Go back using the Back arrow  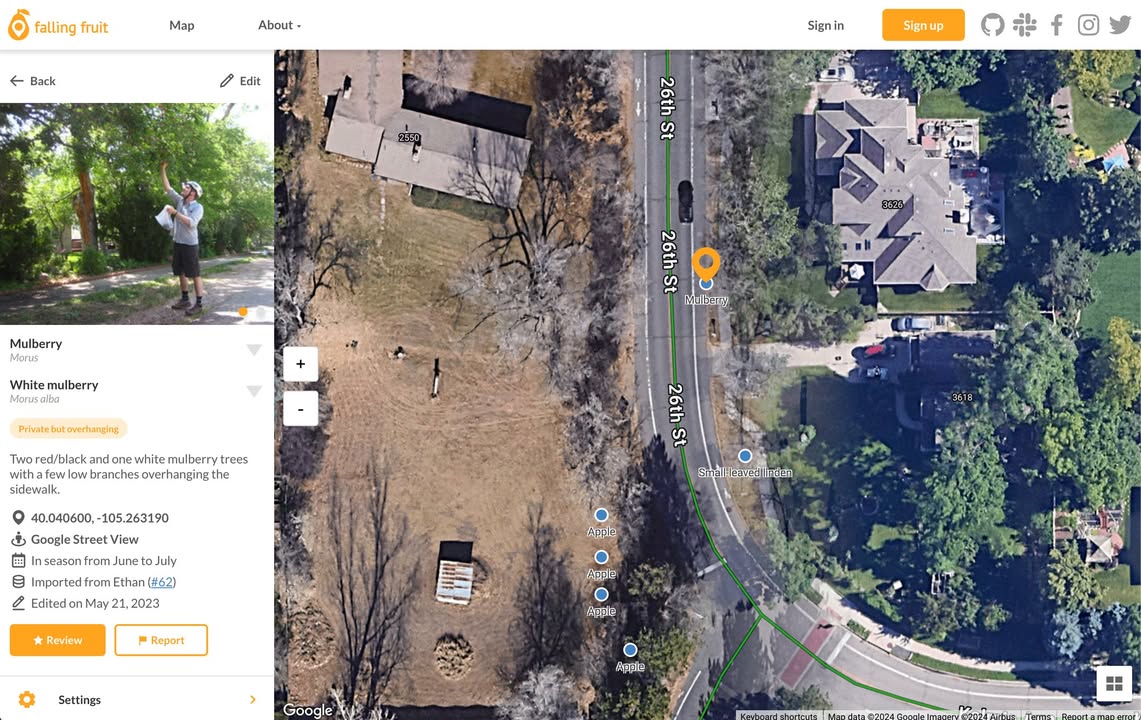[x=33, y=81]
